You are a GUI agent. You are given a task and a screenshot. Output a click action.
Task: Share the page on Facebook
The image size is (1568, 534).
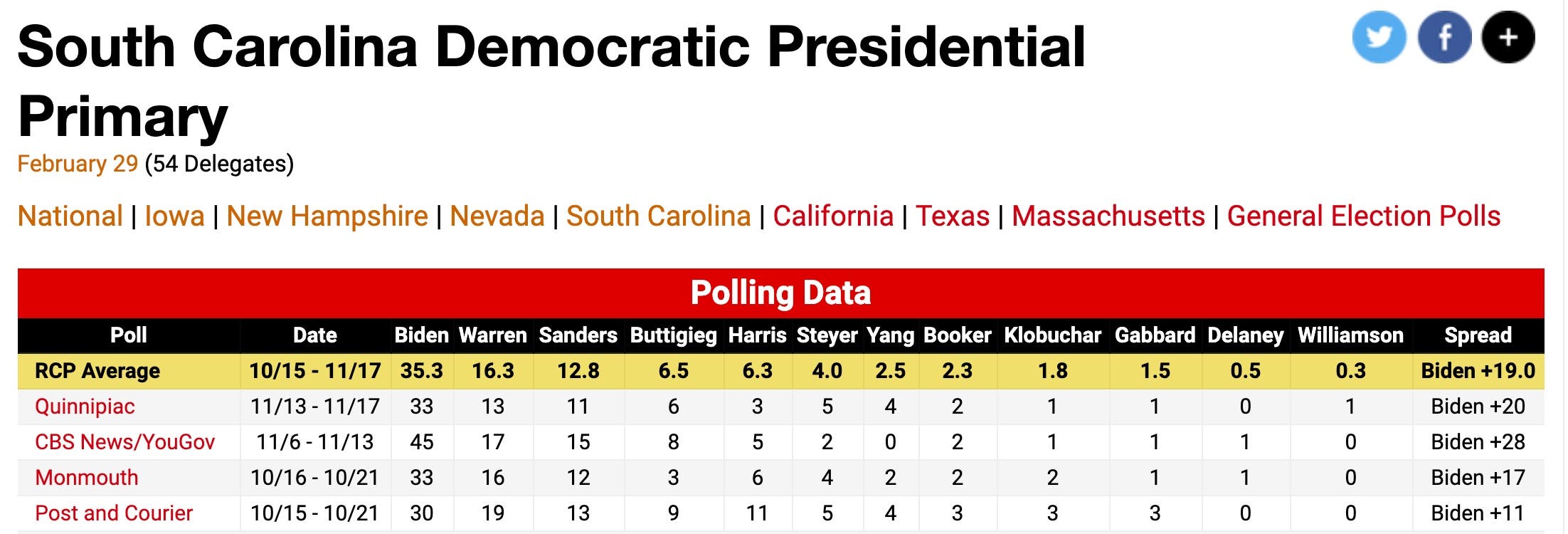[x=1443, y=37]
